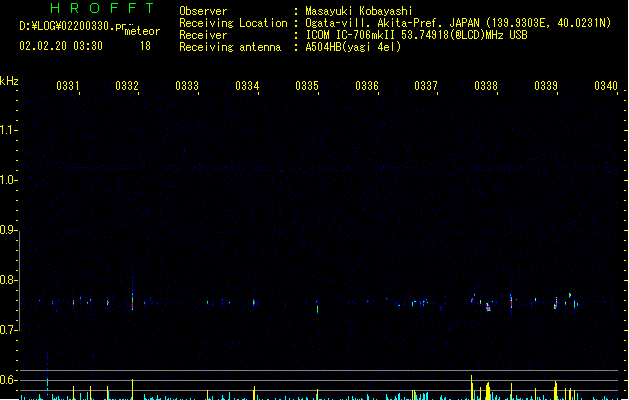This screenshot has width=629, height=400.
Task: Click the ICOM IC-706mkII receiver text
Action: click(x=416, y=35)
